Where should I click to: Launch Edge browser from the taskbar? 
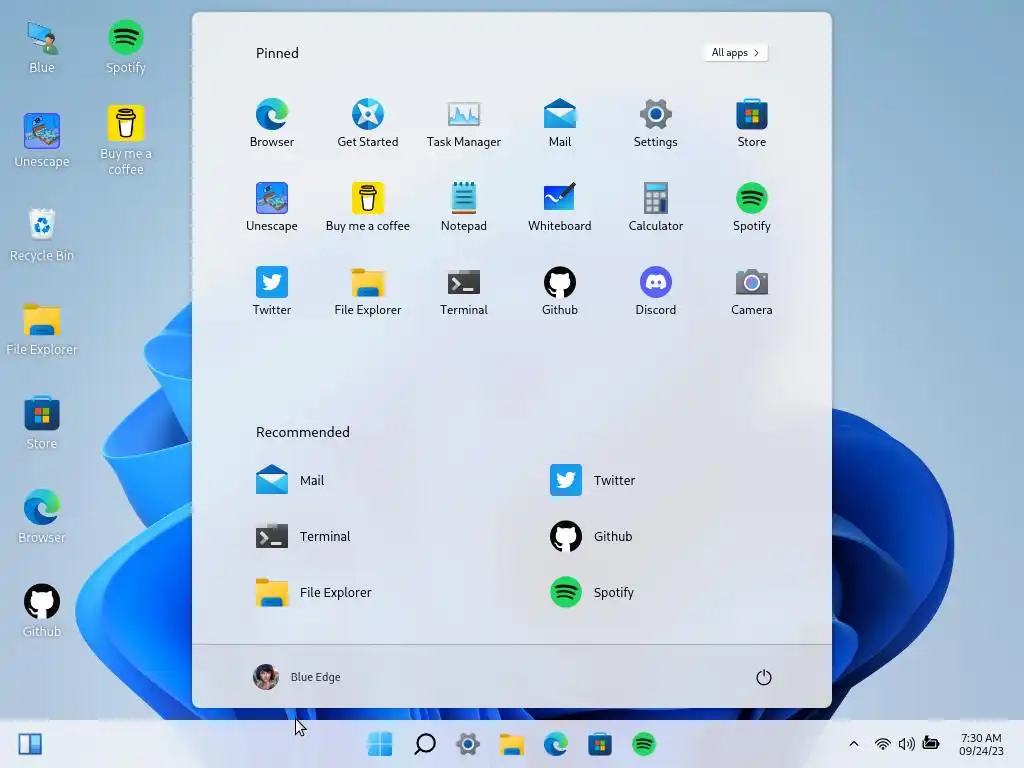point(556,744)
